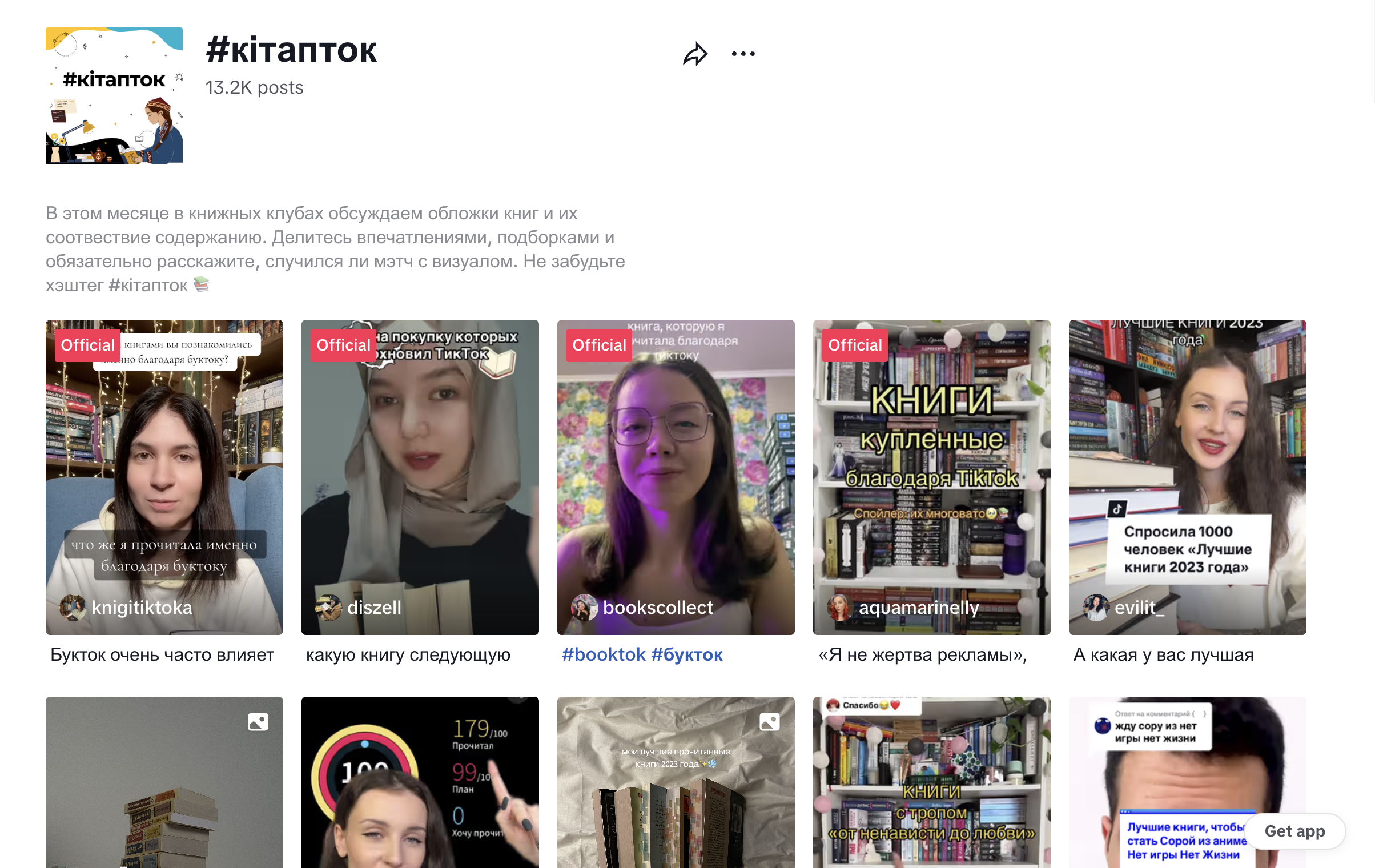
Task: Click the hashtag description paragraph
Action: point(336,249)
